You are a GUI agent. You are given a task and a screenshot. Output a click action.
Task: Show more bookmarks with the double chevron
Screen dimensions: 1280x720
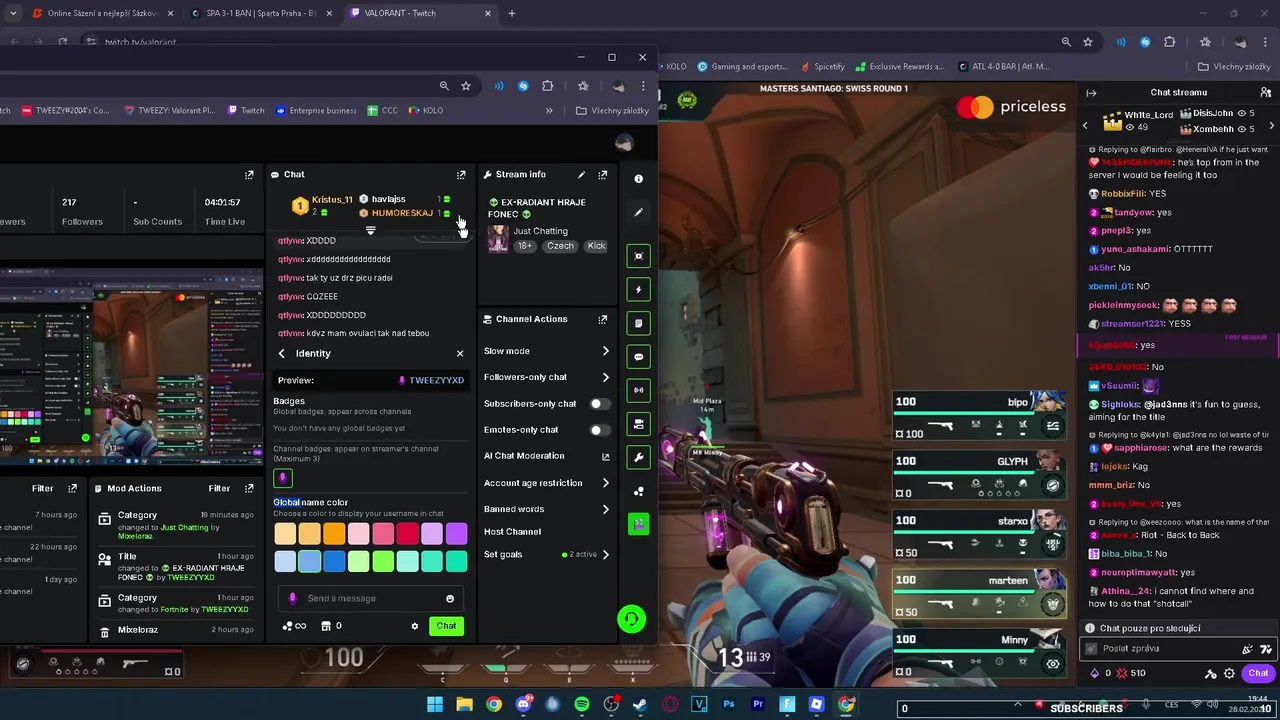pos(549,111)
